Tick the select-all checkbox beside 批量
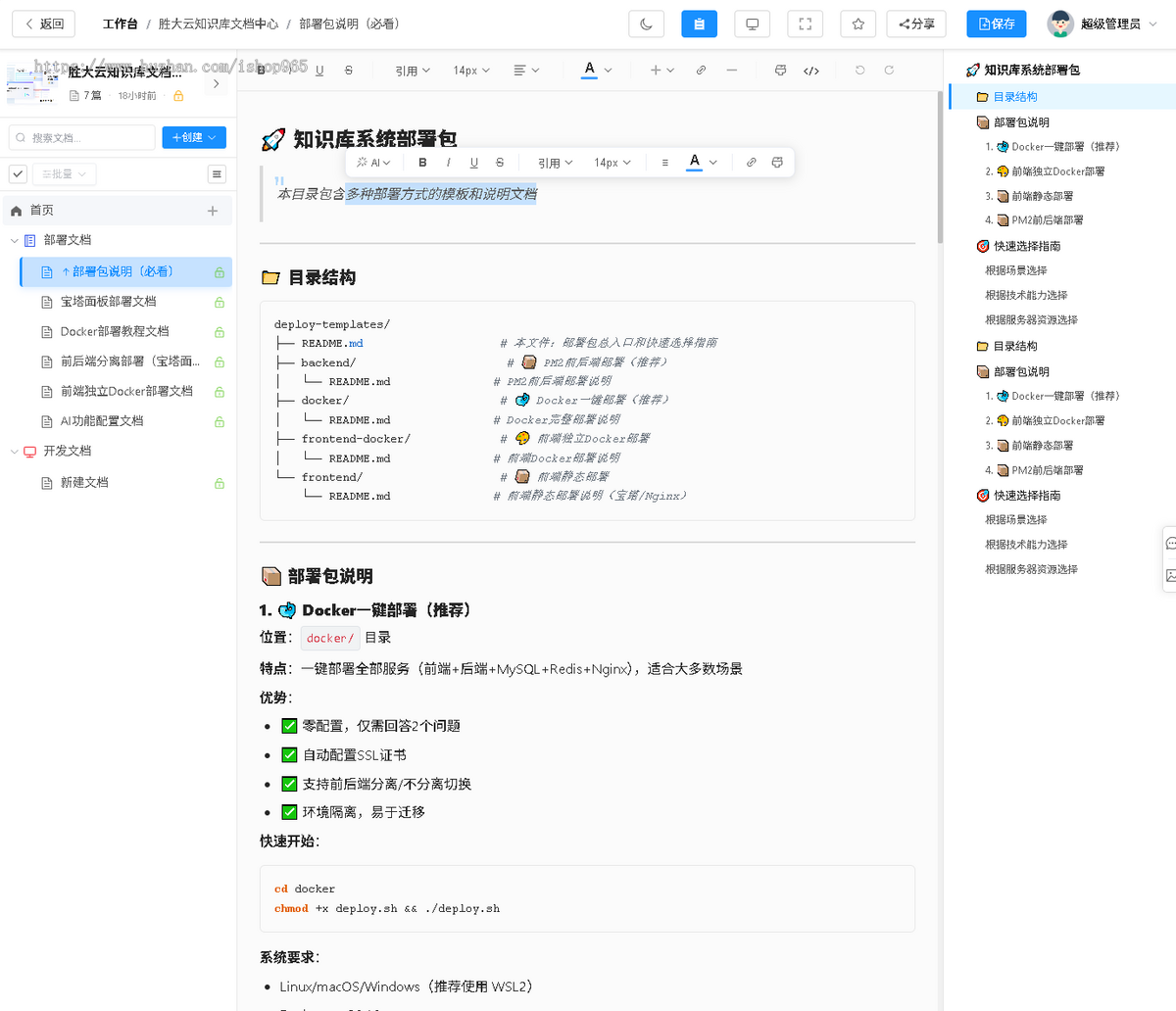The height and width of the screenshot is (1011, 1176). (18, 174)
